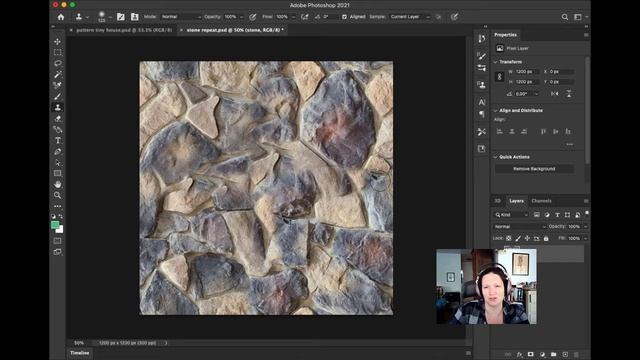Select the Zoom tool

[58, 195]
